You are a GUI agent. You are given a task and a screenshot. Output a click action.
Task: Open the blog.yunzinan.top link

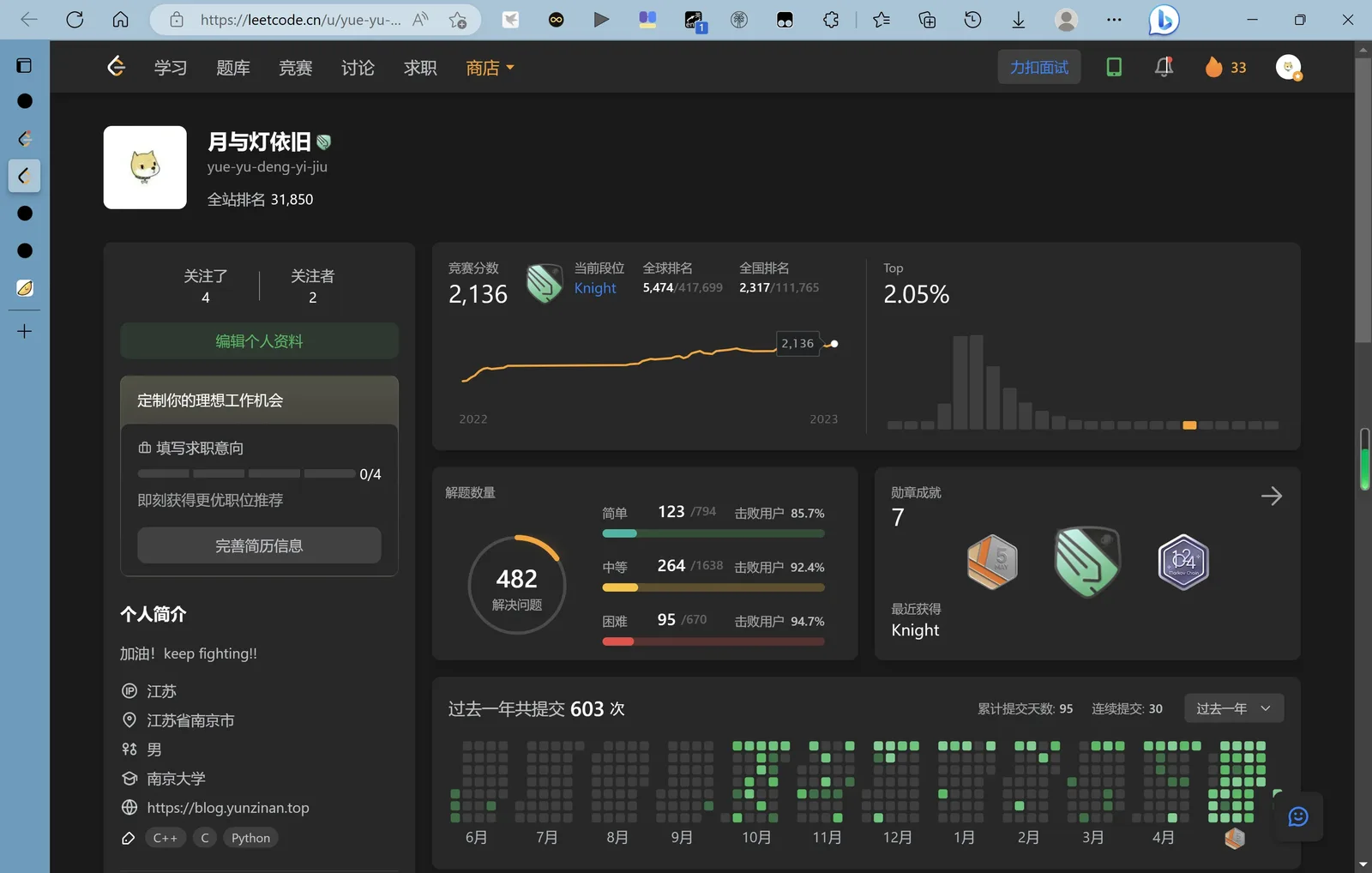pyautogui.click(x=228, y=808)
